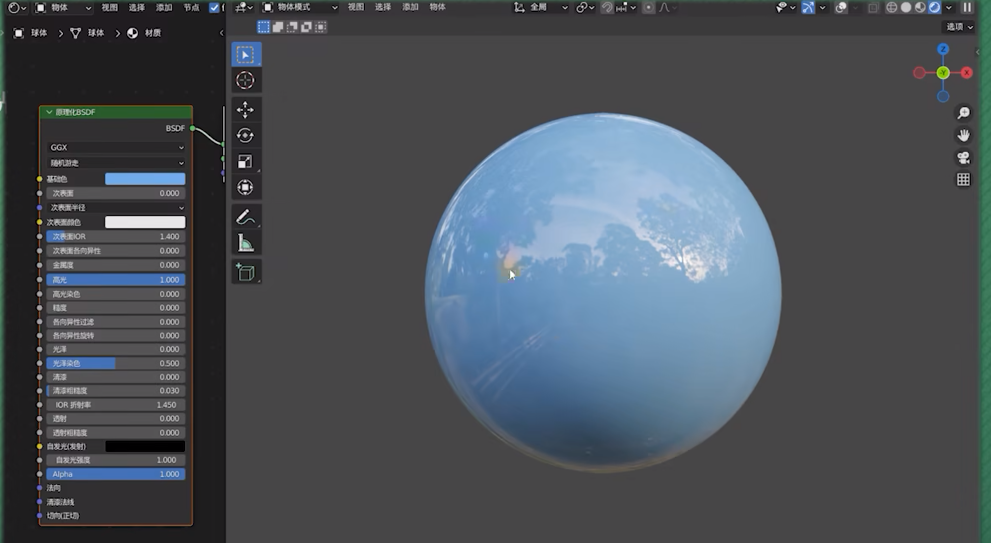Switch to wireframe viewport shading
Viewport: 991px width, 543px height.
click(x=891, y=8)
